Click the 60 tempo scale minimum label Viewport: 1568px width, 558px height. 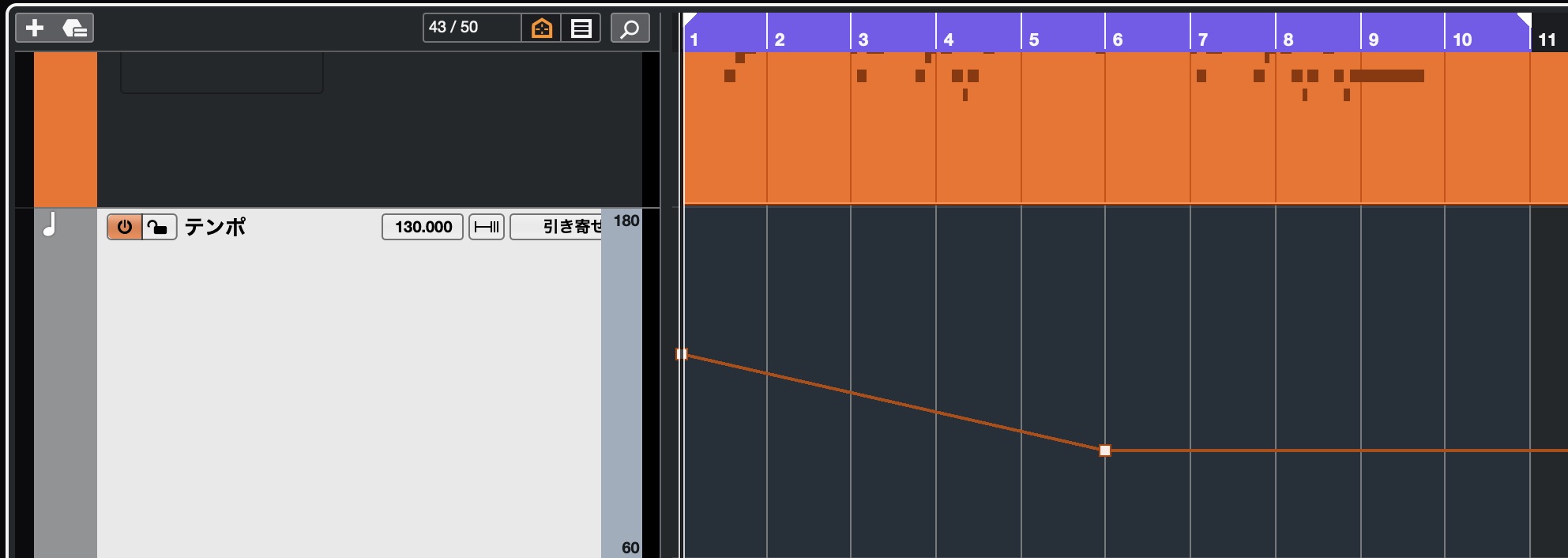pyautogui.click(x=630, y=548)
